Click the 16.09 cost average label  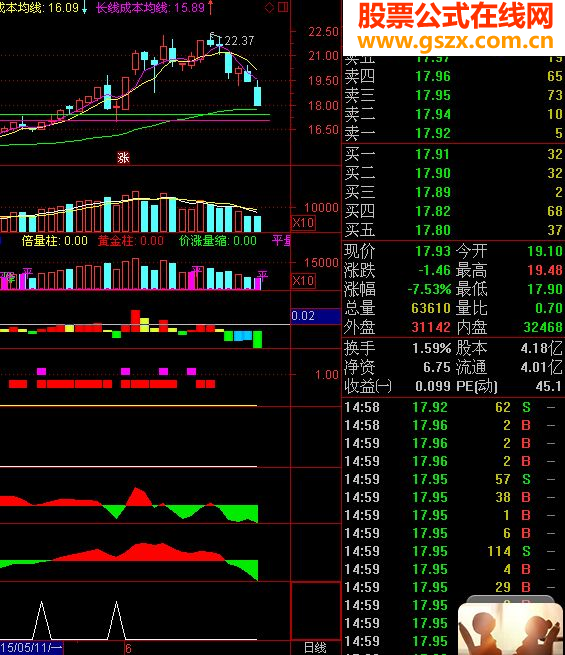click(x=40, y=8)
